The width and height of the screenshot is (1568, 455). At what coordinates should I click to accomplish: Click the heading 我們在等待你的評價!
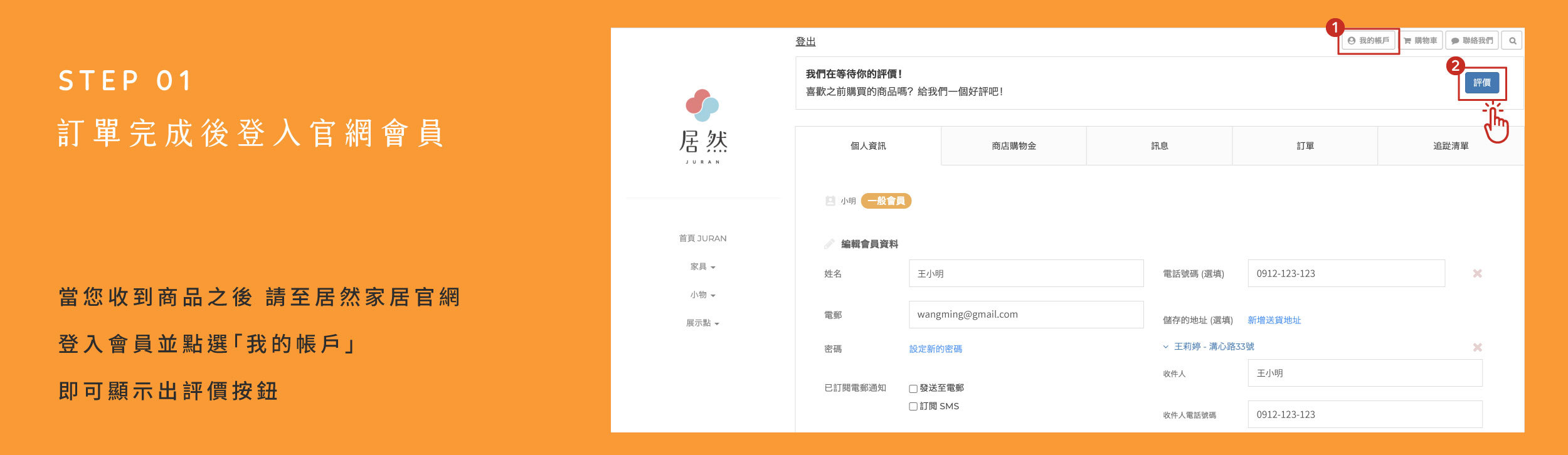point(854,74)
